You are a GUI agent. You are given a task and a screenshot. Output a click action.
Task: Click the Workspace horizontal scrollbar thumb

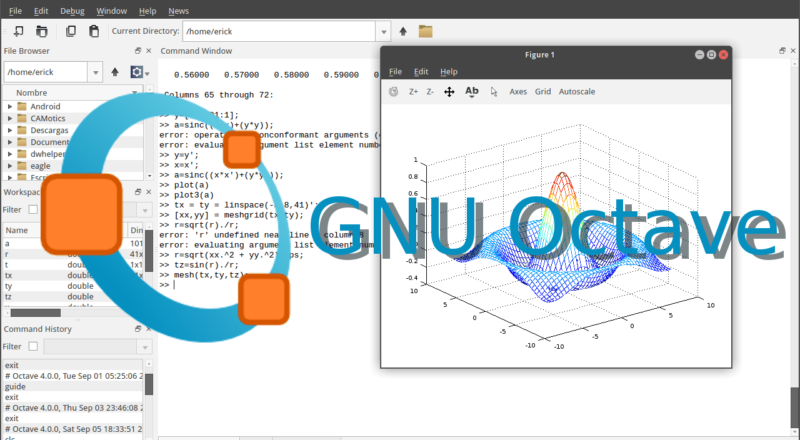tap(36, 312)
